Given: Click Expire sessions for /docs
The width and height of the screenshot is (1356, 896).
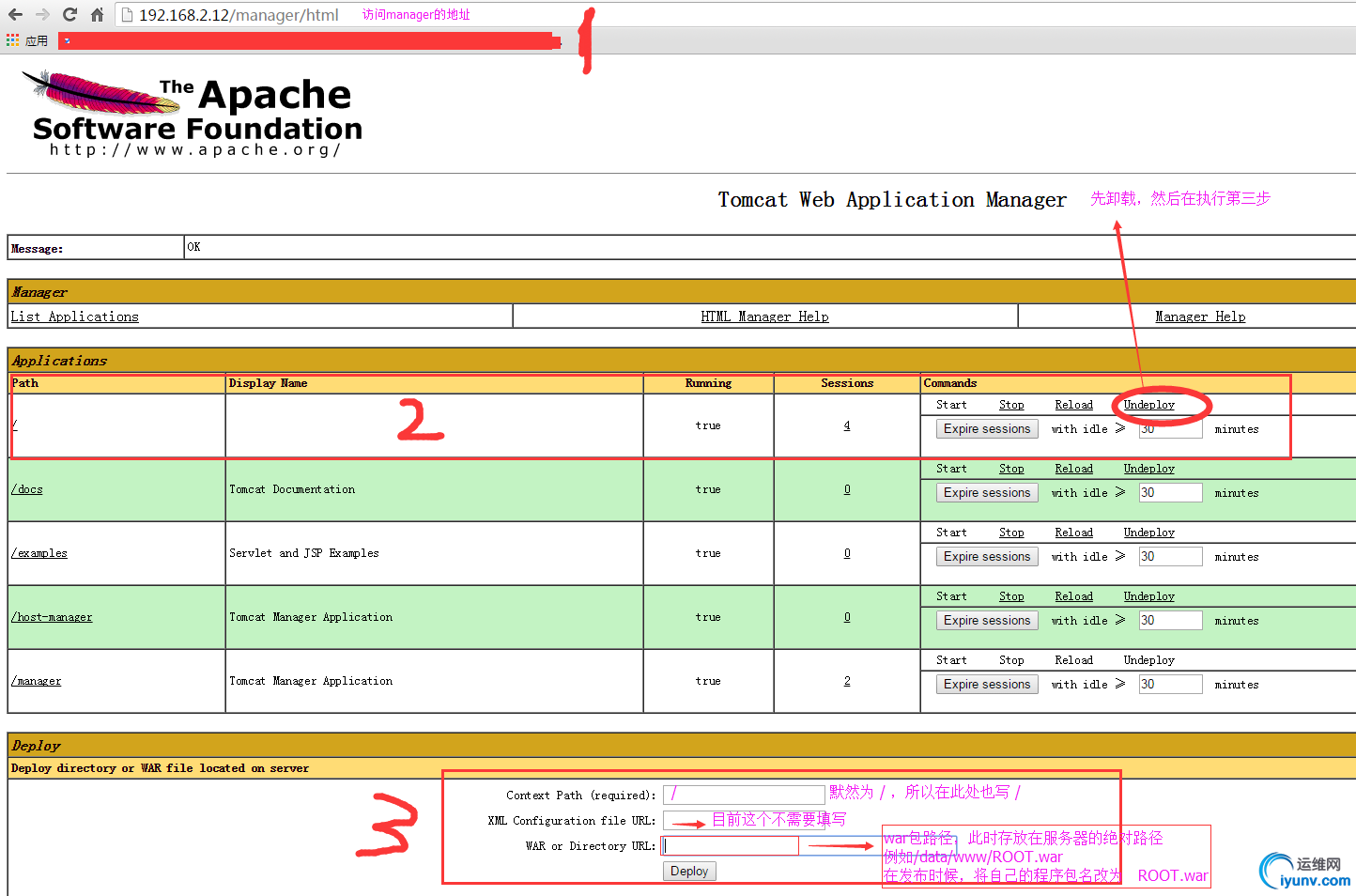Looking at the screenshot, I should coord(987,493).
